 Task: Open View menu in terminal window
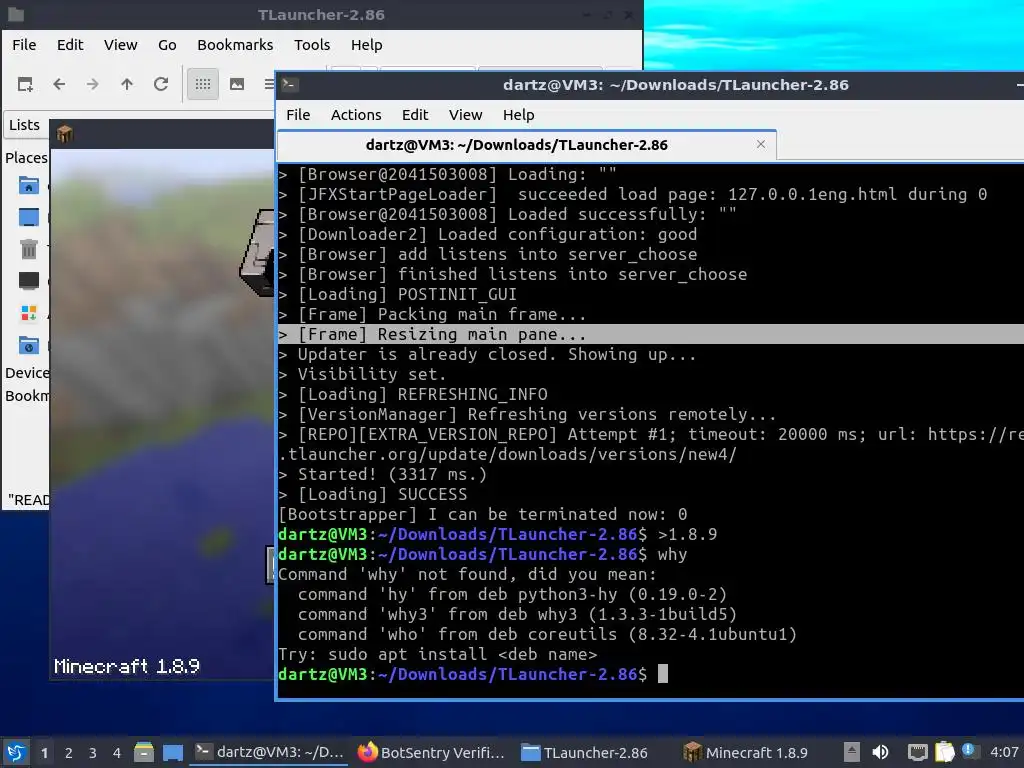465,115
